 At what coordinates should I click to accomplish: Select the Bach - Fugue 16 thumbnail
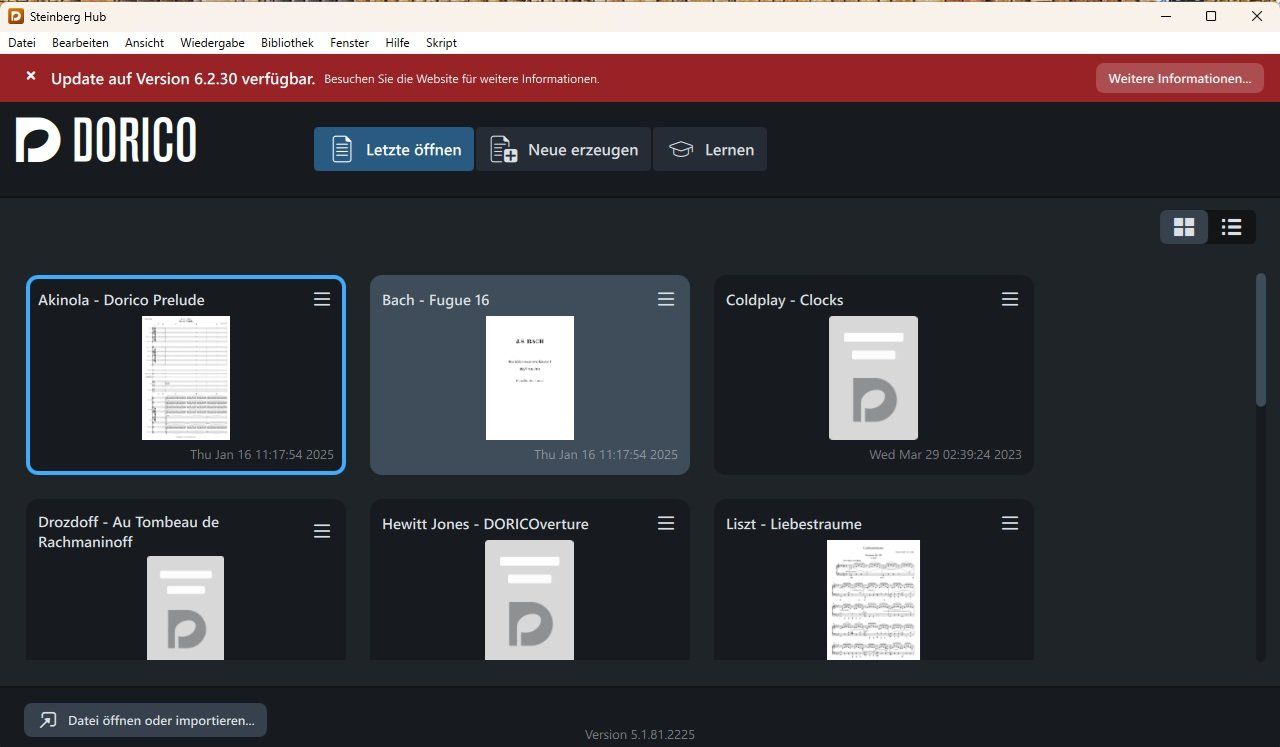coord(530,378)
